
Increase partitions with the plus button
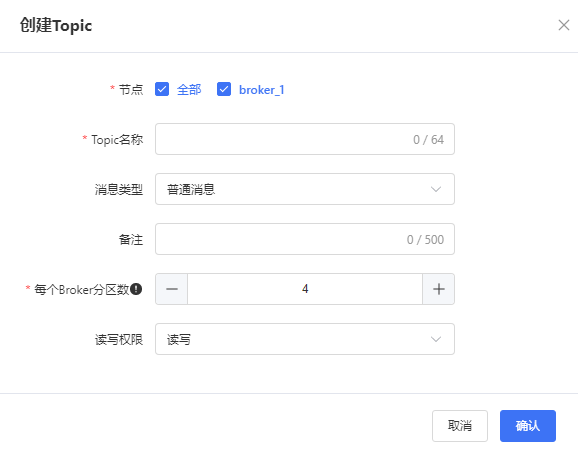click(x=438, y=289)
